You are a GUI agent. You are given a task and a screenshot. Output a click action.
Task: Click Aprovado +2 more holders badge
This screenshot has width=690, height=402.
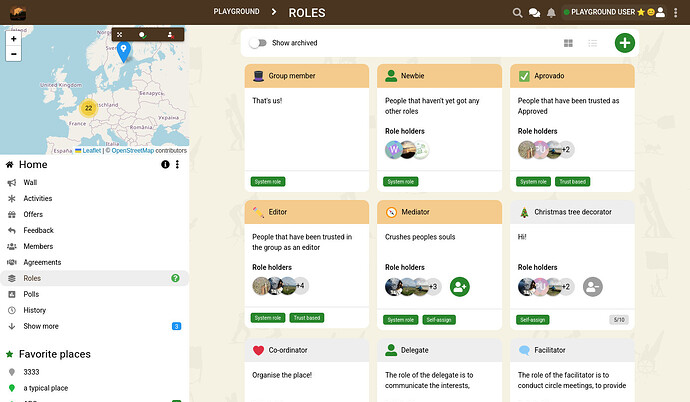coord(566,150)
